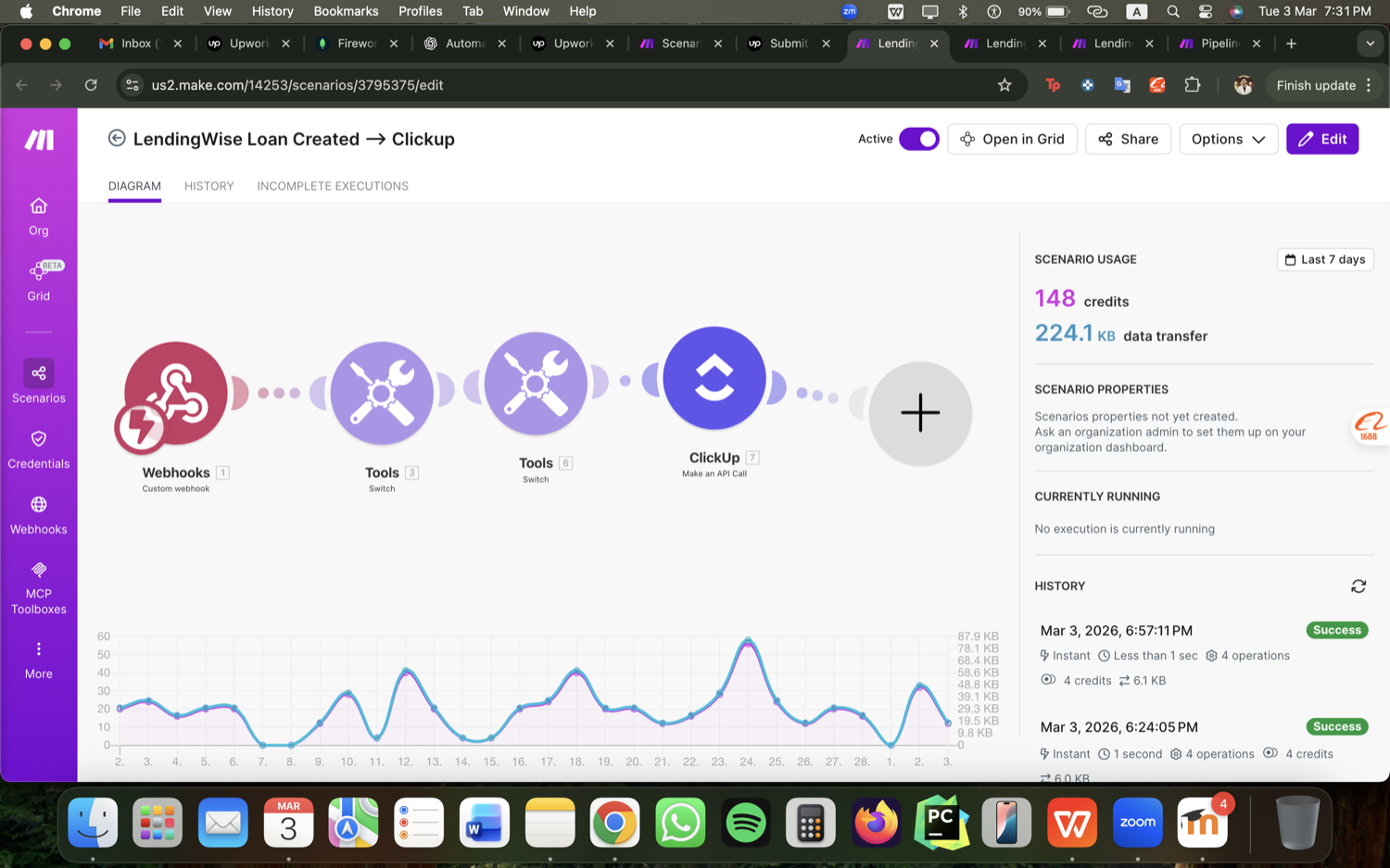1390x868 pixels.
Task: Go back using the arrow beside scenario title
Action: (117, 138)
